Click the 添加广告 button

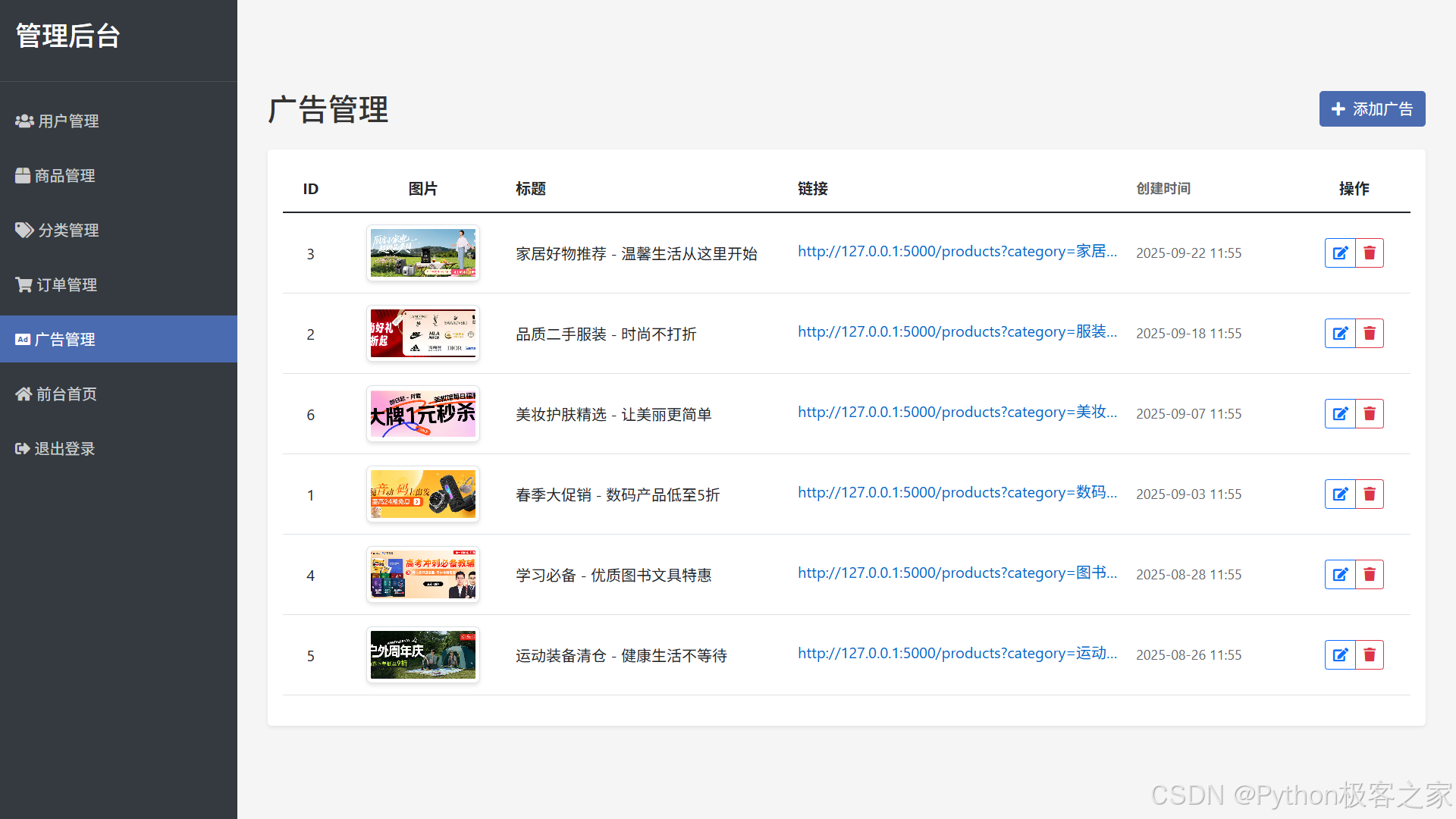tap(1372, 109)
